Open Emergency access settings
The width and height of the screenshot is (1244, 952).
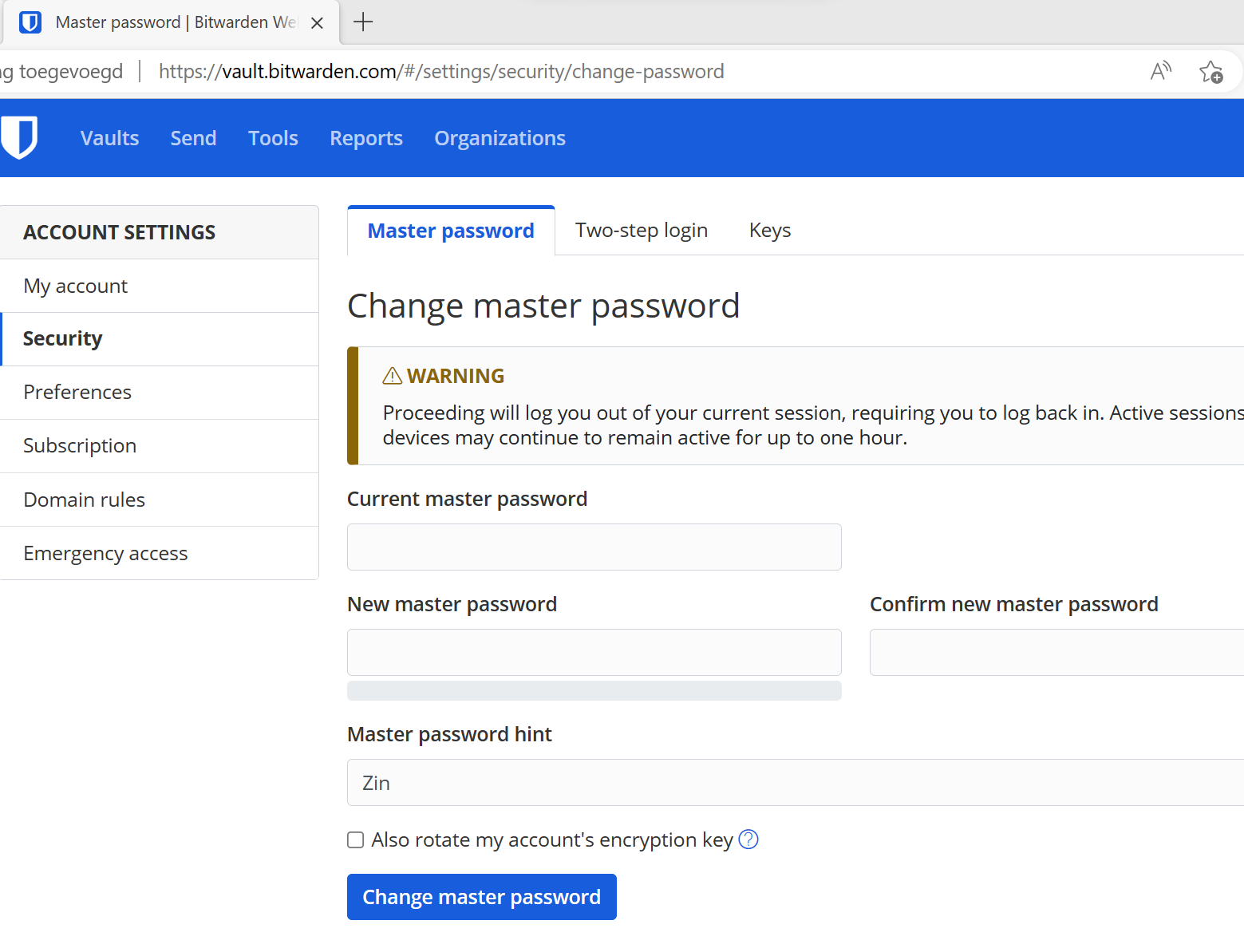click(x=105, y=553)
